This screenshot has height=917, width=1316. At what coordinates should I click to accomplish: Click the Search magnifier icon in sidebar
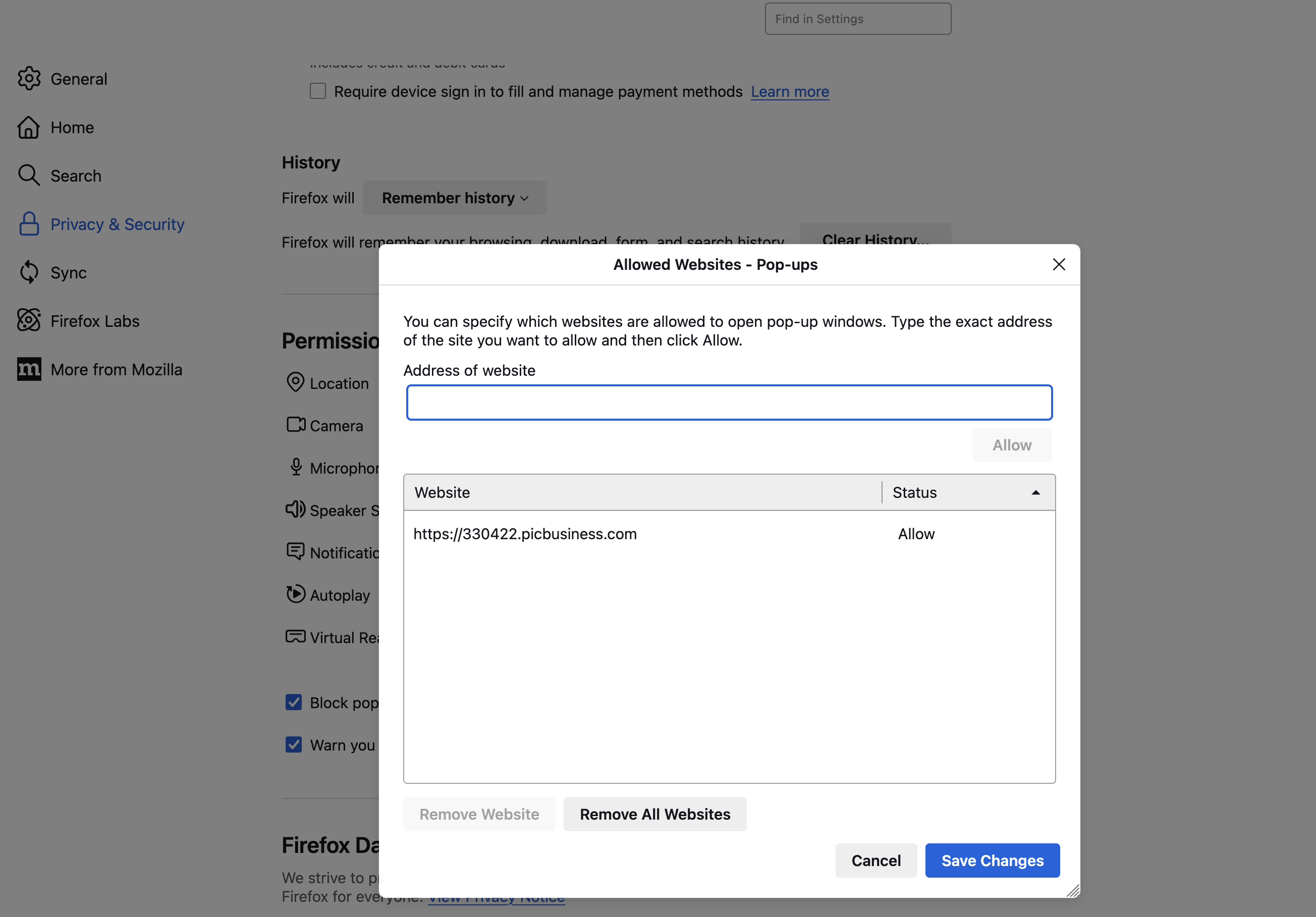tap(29, 175)
